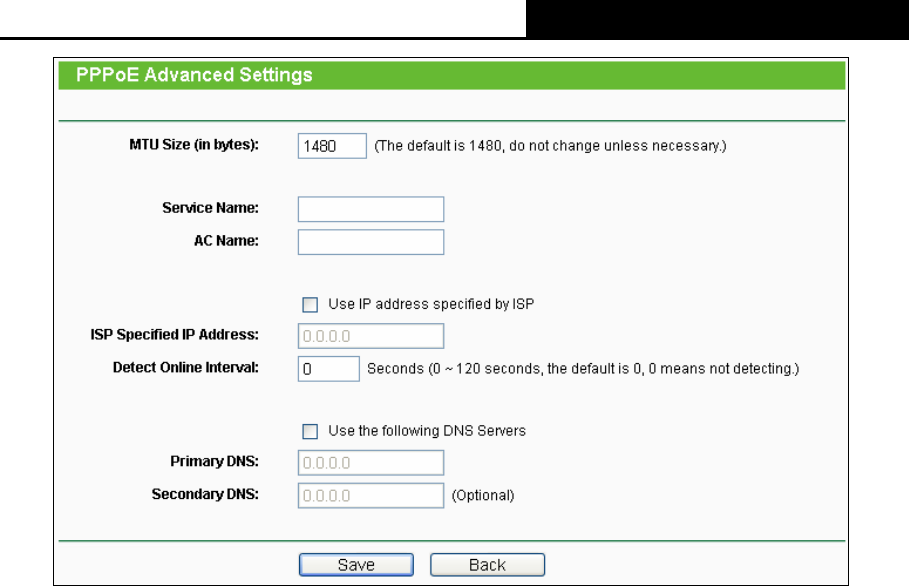Click the Seconds interval hint text
Image resolution: width=909 pixels, height=586 pixels.
[583, 369]
